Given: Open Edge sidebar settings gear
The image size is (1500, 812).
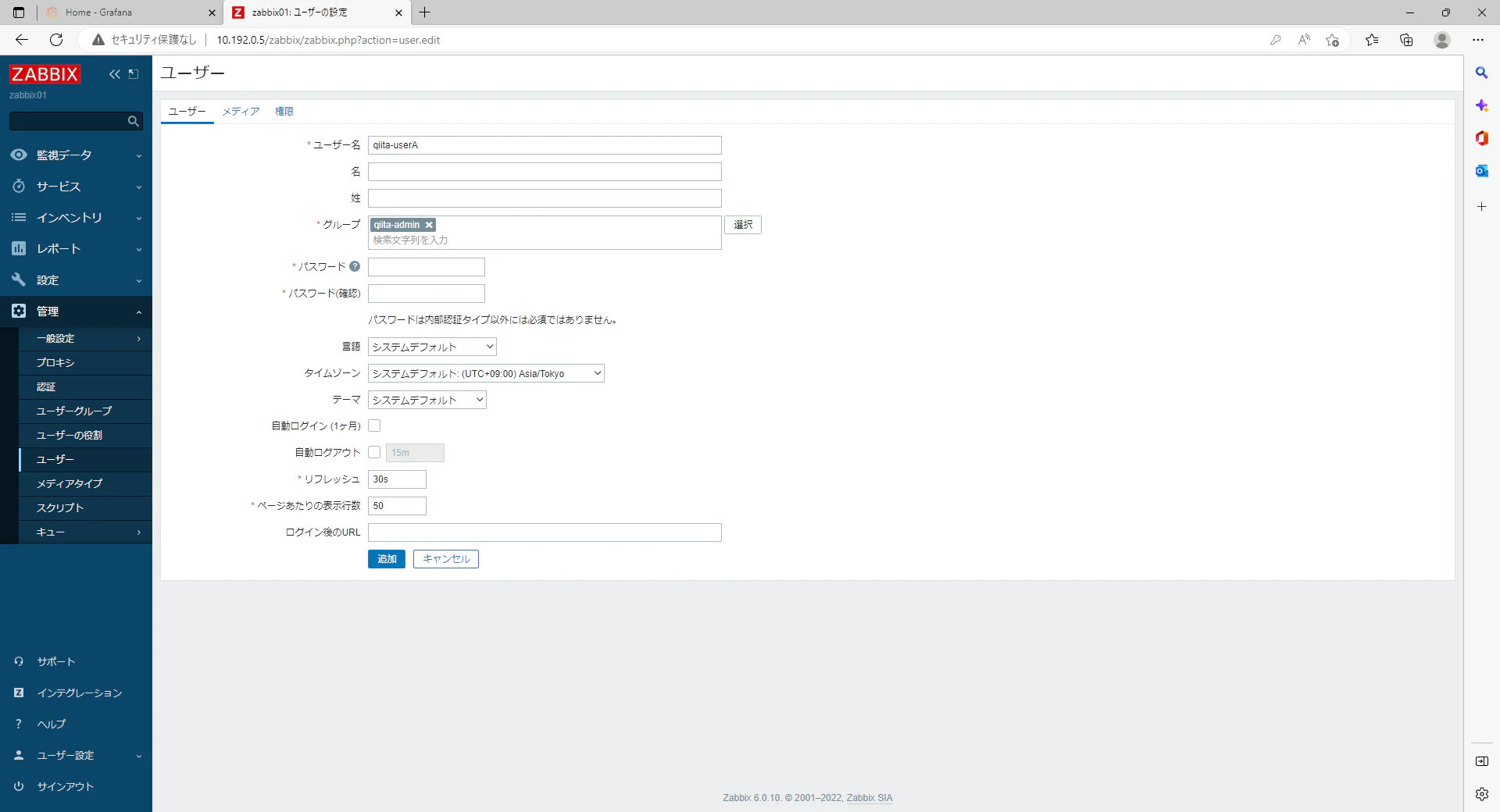Looking at the screenshot, I should [x=1481, y=794].
